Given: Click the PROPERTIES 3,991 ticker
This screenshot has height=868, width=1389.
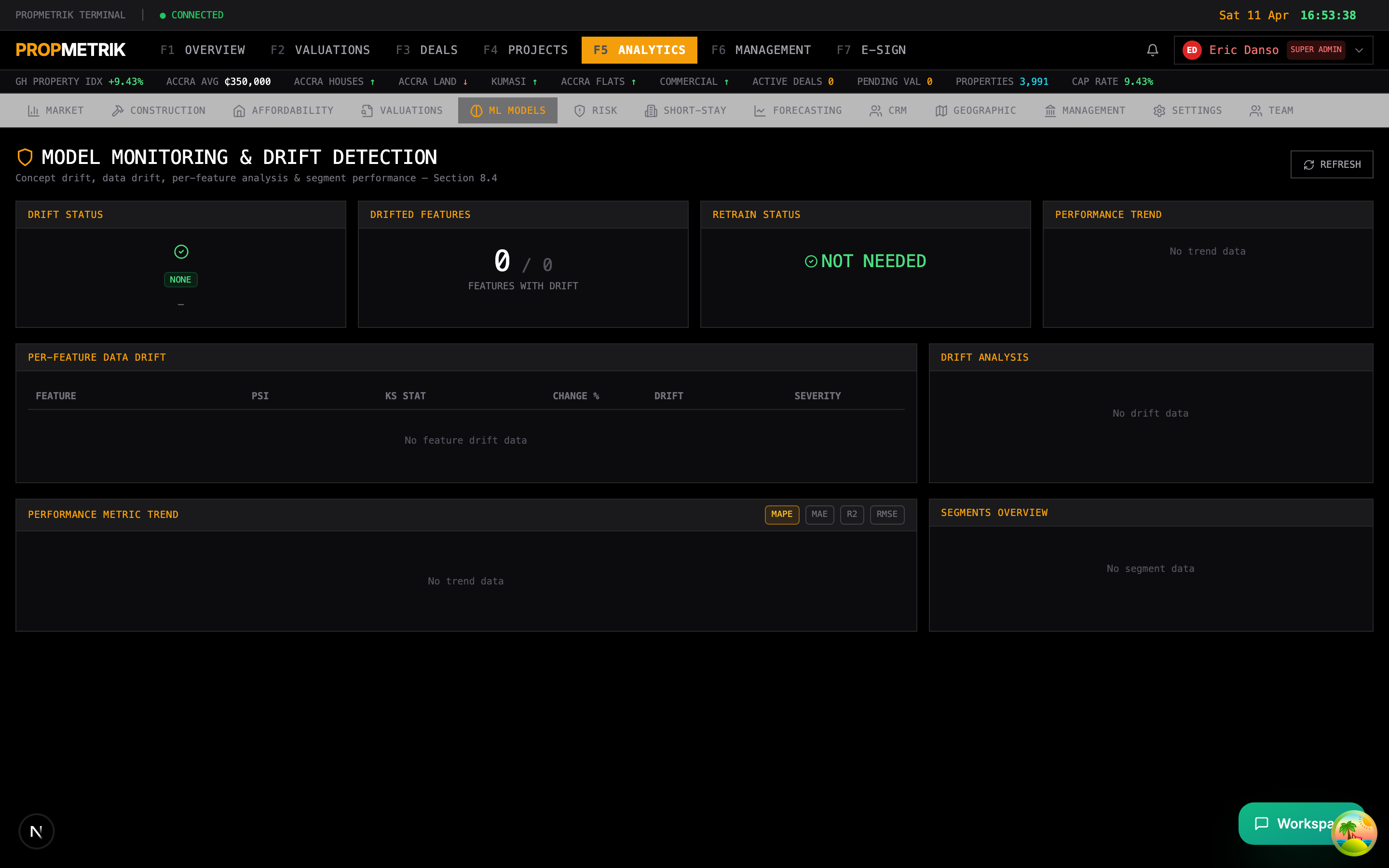Looking at the screenshot, I should 1002,81.
